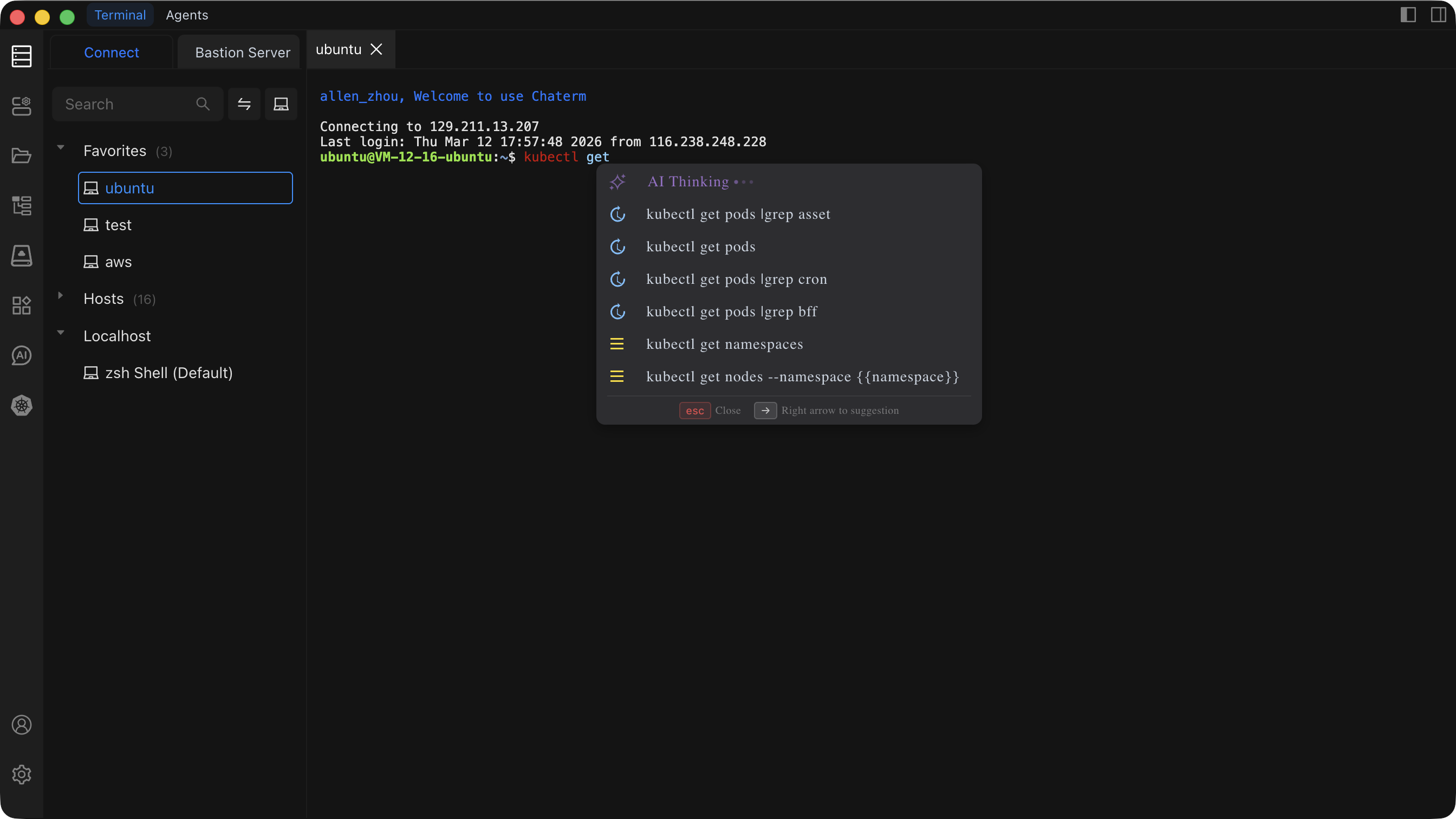1456x819 pixels.
Task: Toggle the left panel layout icon
Action: click(x=1408, y=15)
